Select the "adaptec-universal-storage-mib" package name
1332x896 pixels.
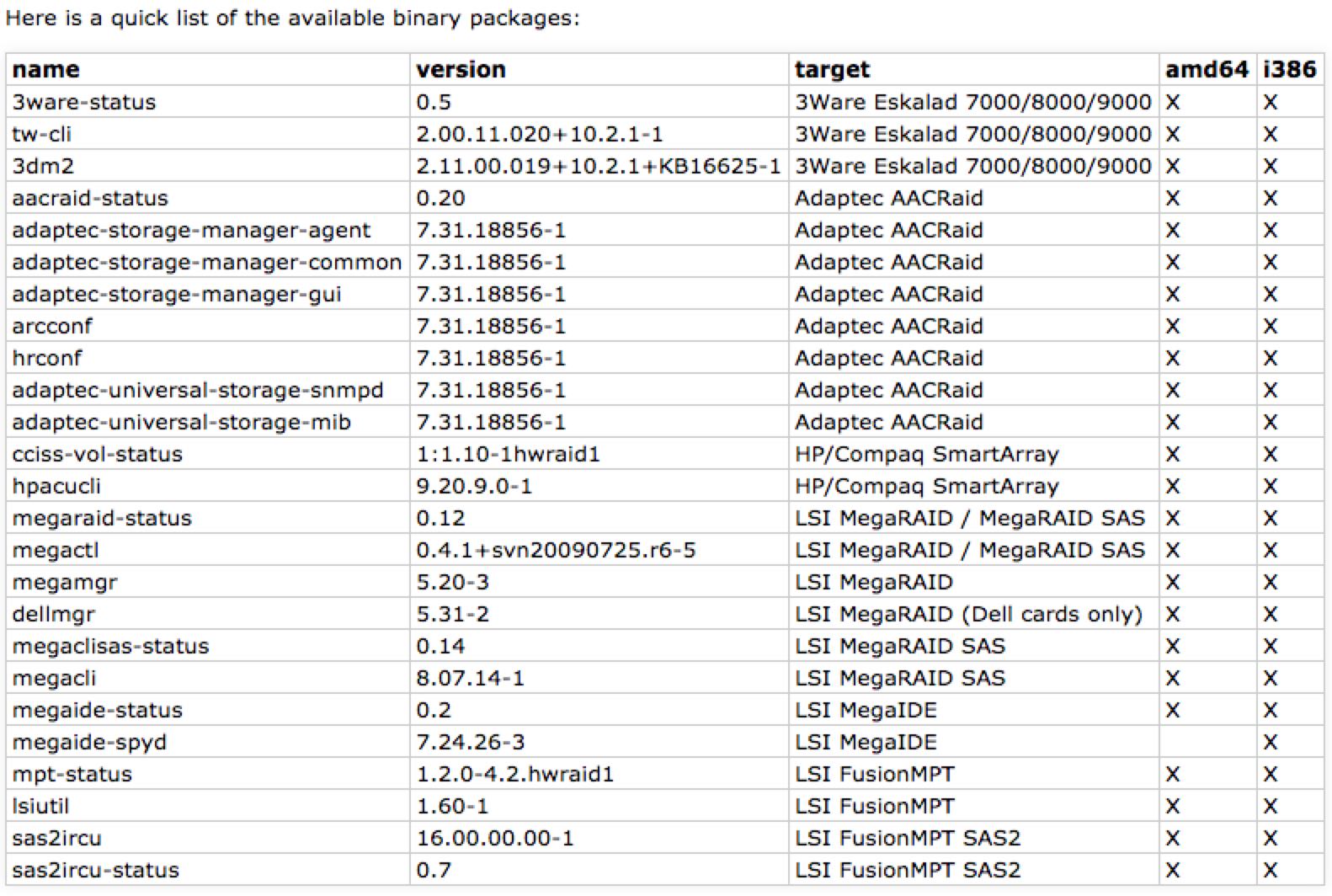click(181, 422)
